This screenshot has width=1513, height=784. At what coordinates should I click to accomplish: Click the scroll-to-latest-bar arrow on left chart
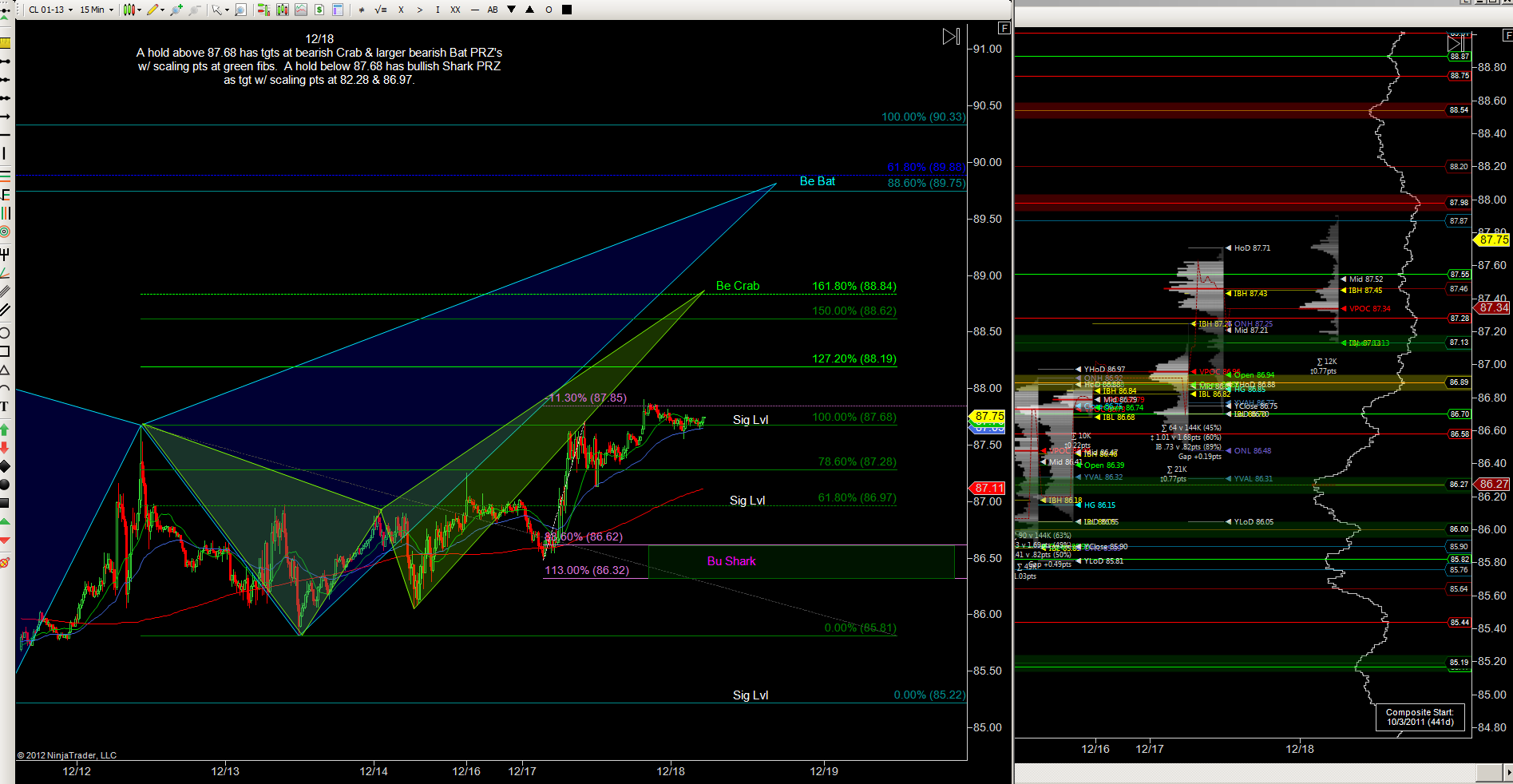[x=951, y=37]
